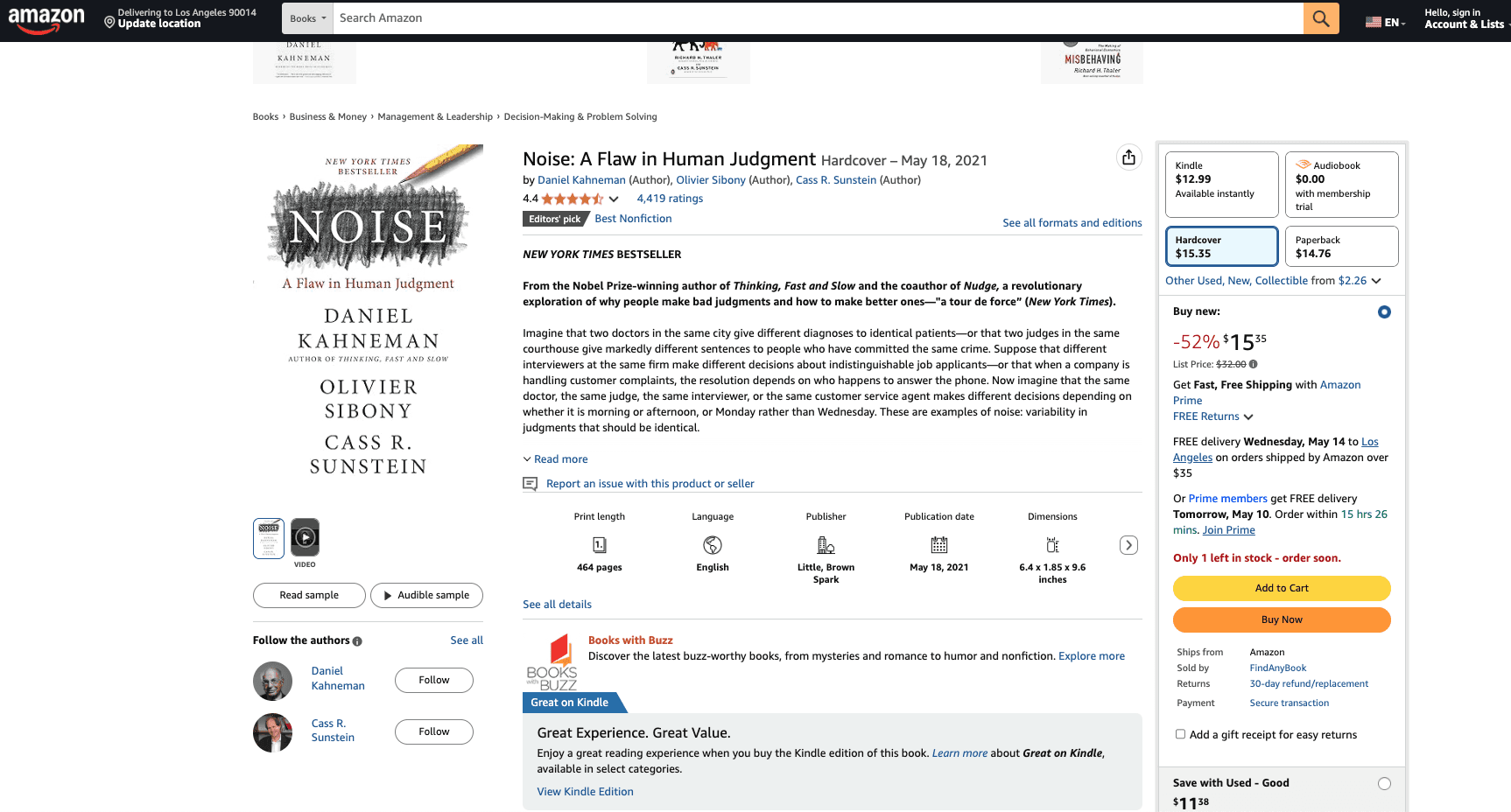This screenshot has width=1511, height=812.
Task: Click the orange search magnifier button
Action: [x=1321, y=18]
